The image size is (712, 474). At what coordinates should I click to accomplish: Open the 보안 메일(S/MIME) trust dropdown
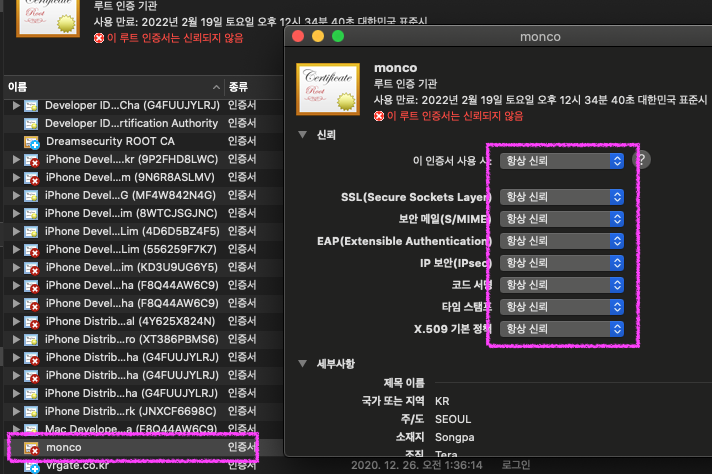562,219
